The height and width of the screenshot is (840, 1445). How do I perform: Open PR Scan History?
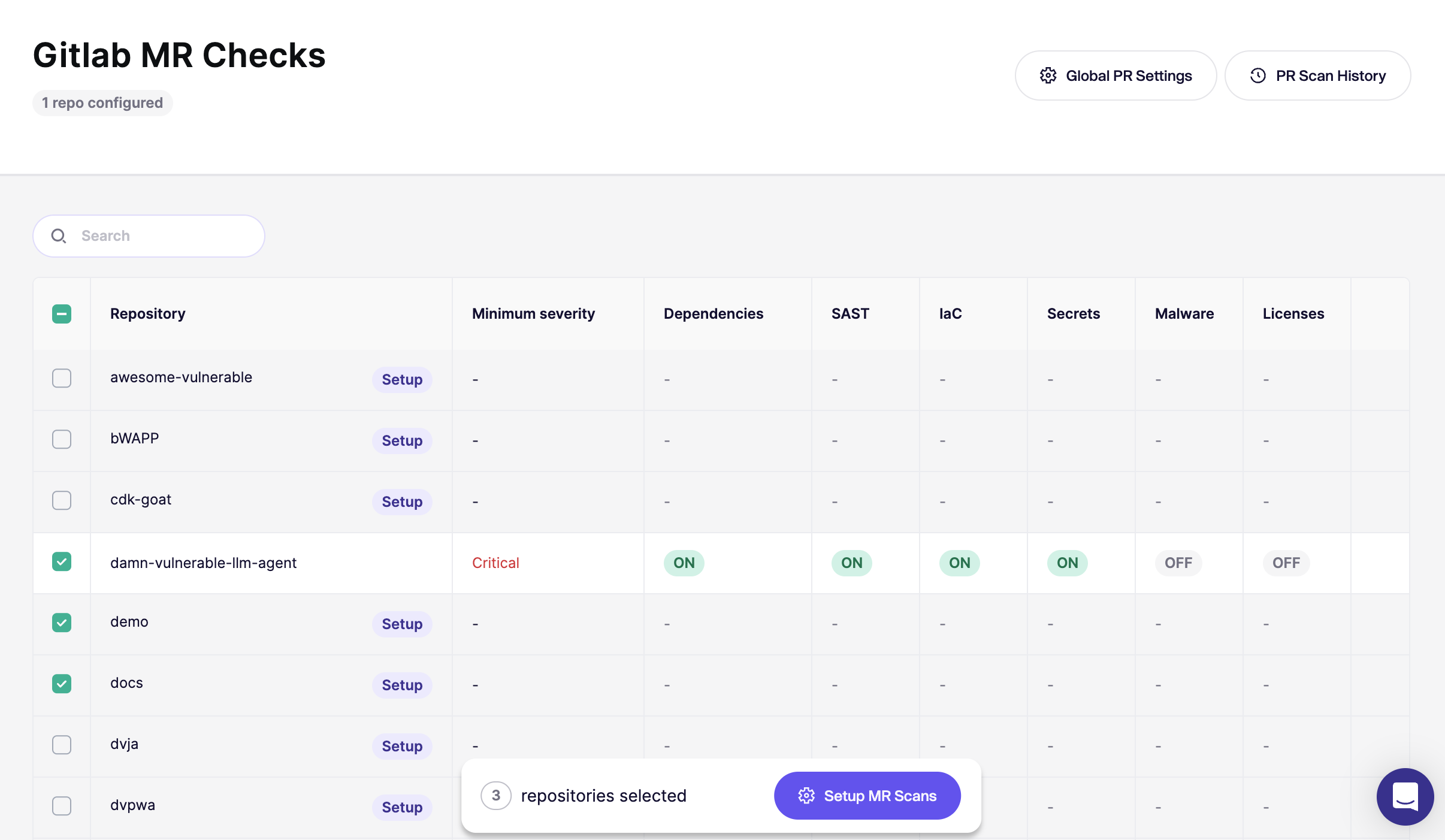click(1317, 75)
